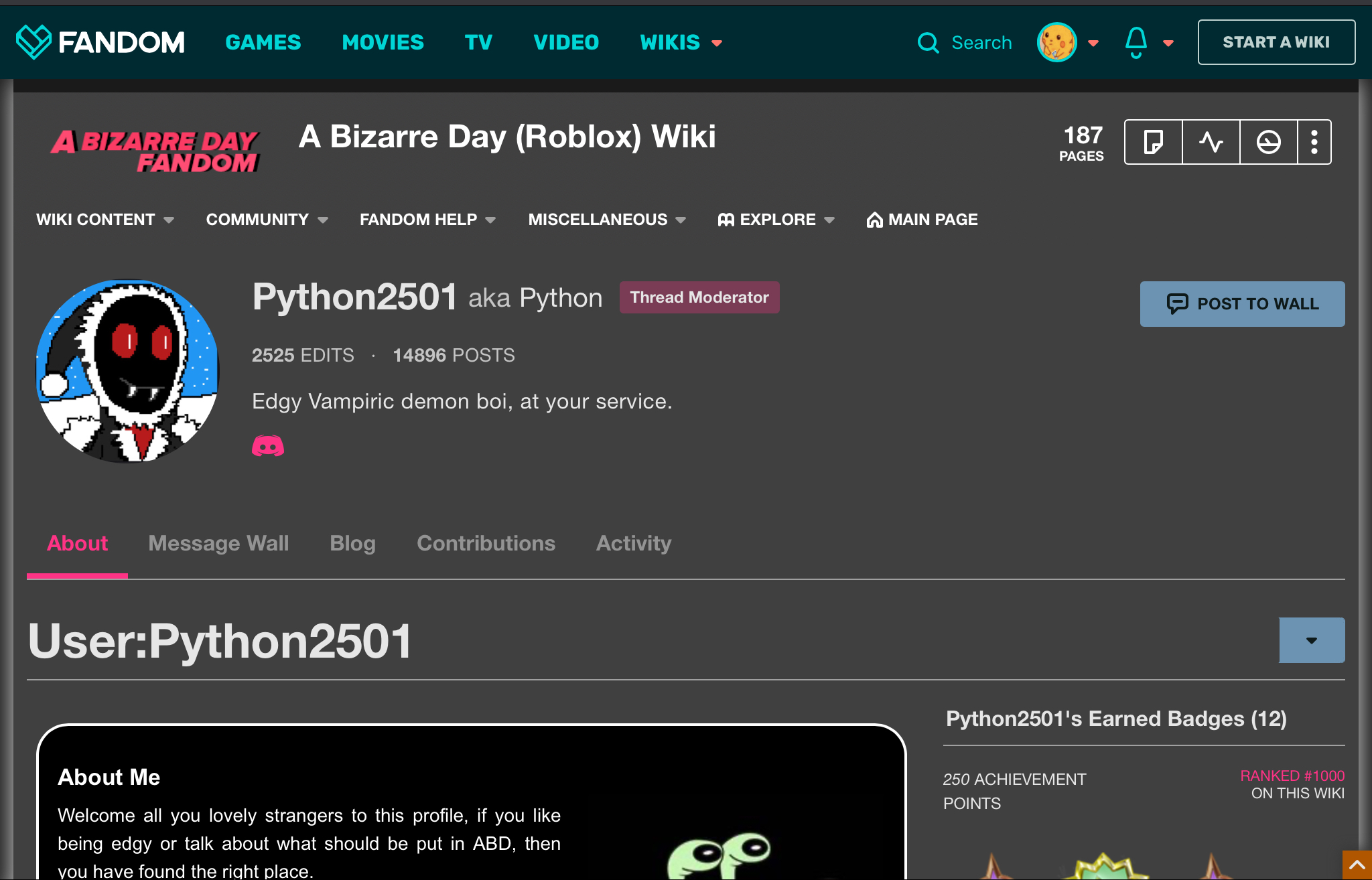Expand the page edit dropdown button
Screen dimensions: 1372x880
1312,640
